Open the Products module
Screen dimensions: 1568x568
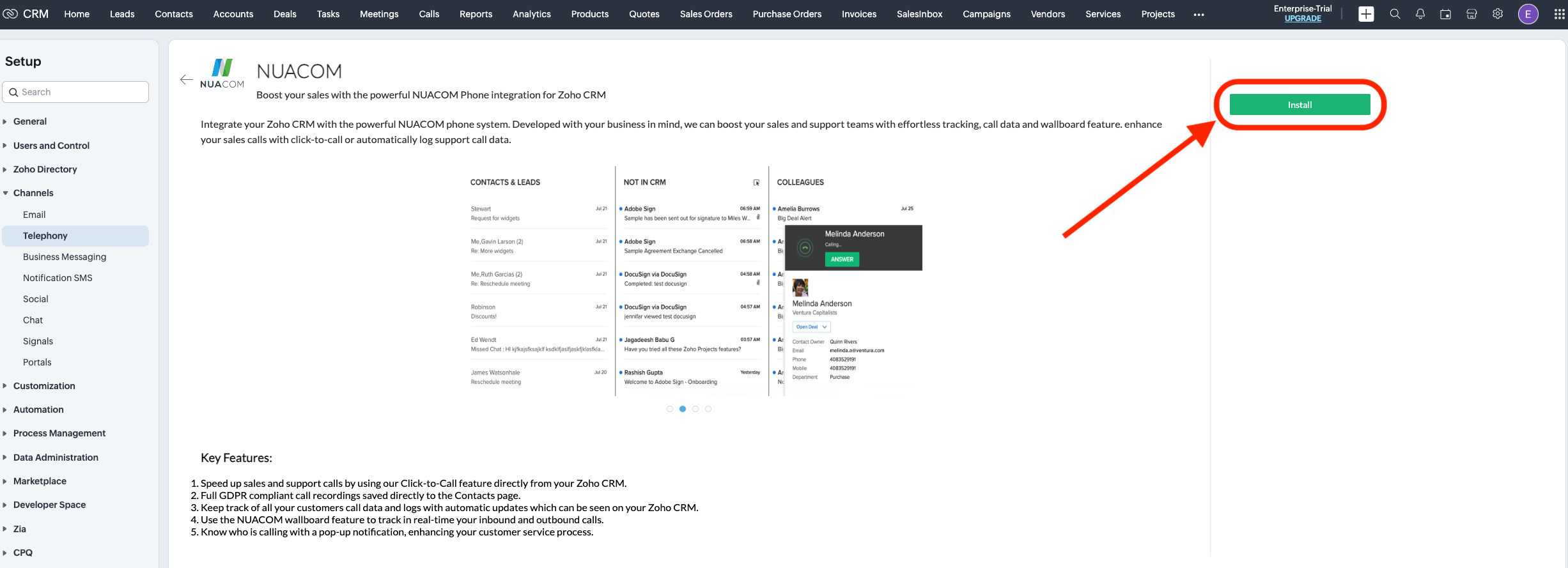590,14
